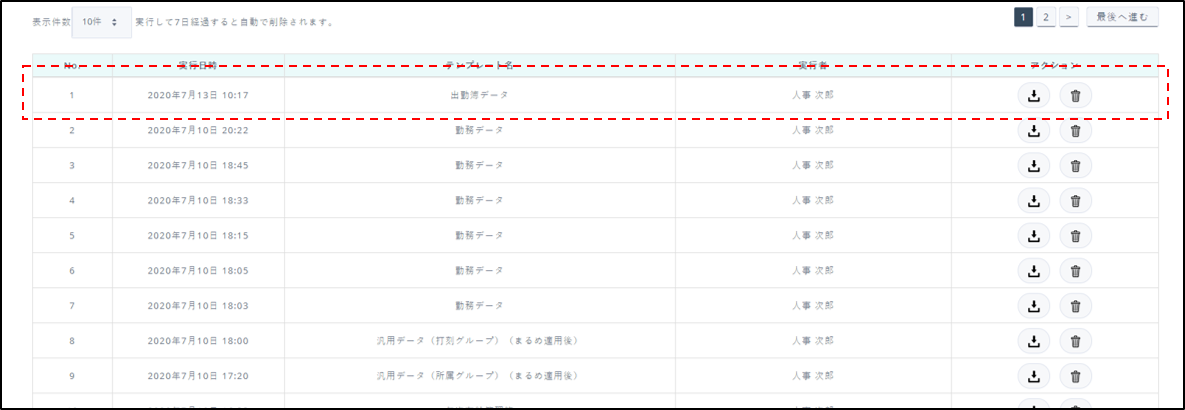Viewport: 1185px width, 410px height.
Task: Download row 9 汎用データ（所属グループ） file
Action: tap(1034, 376)
